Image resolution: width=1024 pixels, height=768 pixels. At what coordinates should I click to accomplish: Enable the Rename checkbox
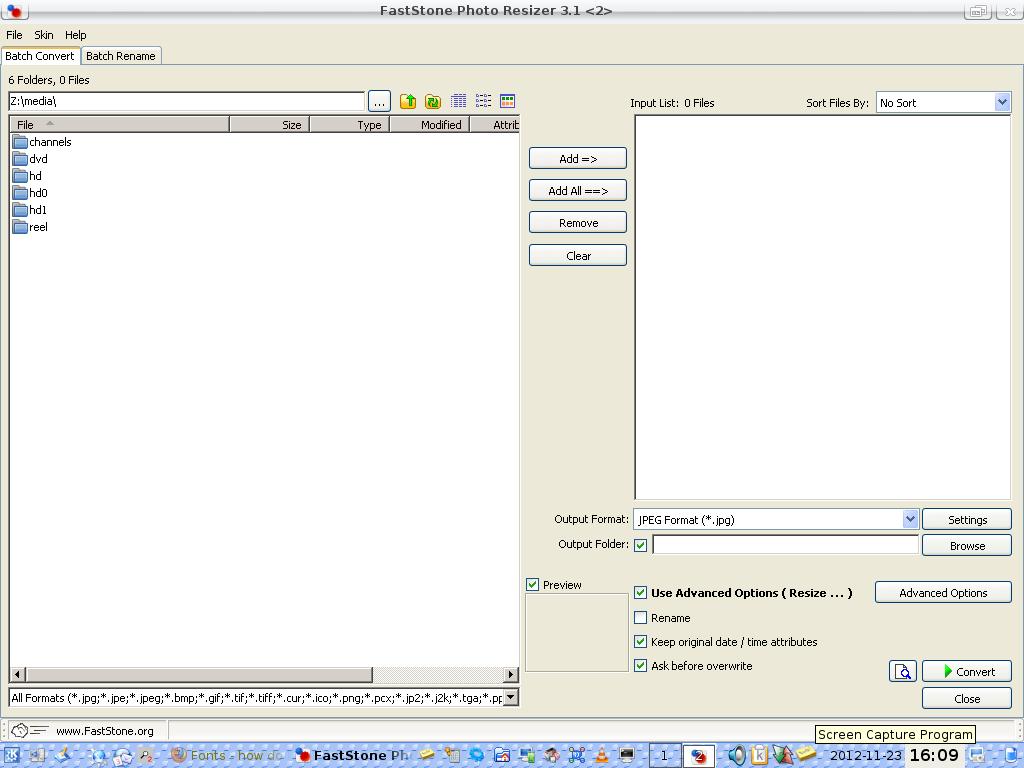(641, 618)
